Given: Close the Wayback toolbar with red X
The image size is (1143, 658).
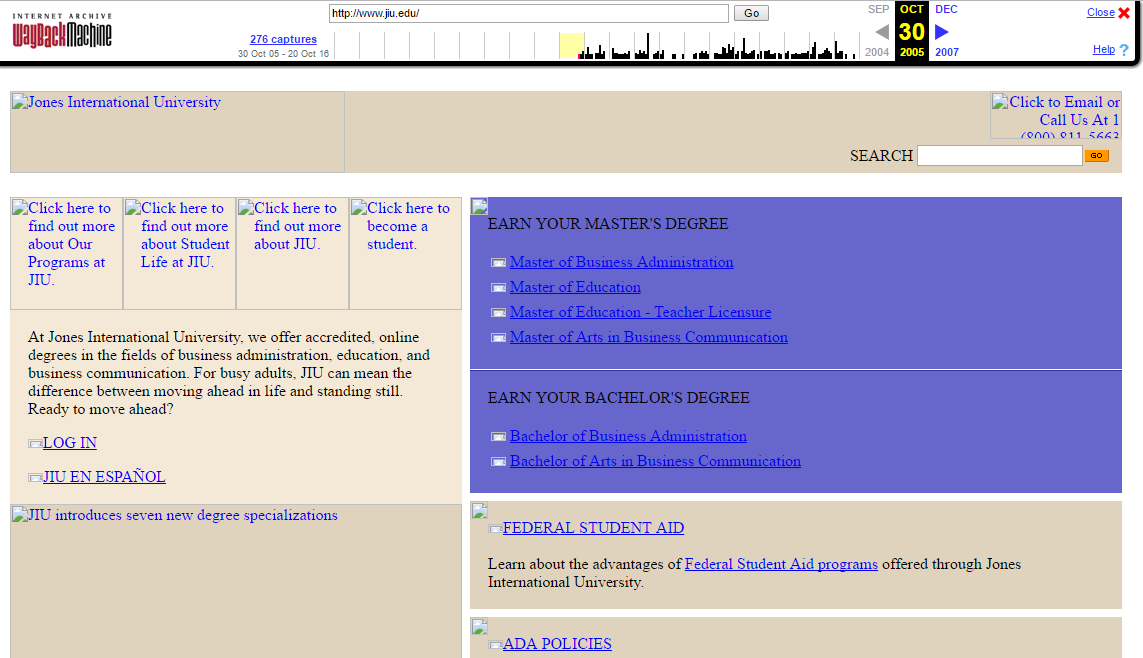Looking at the screenshot, I should pyautogui.click(x=1124, y=12).
